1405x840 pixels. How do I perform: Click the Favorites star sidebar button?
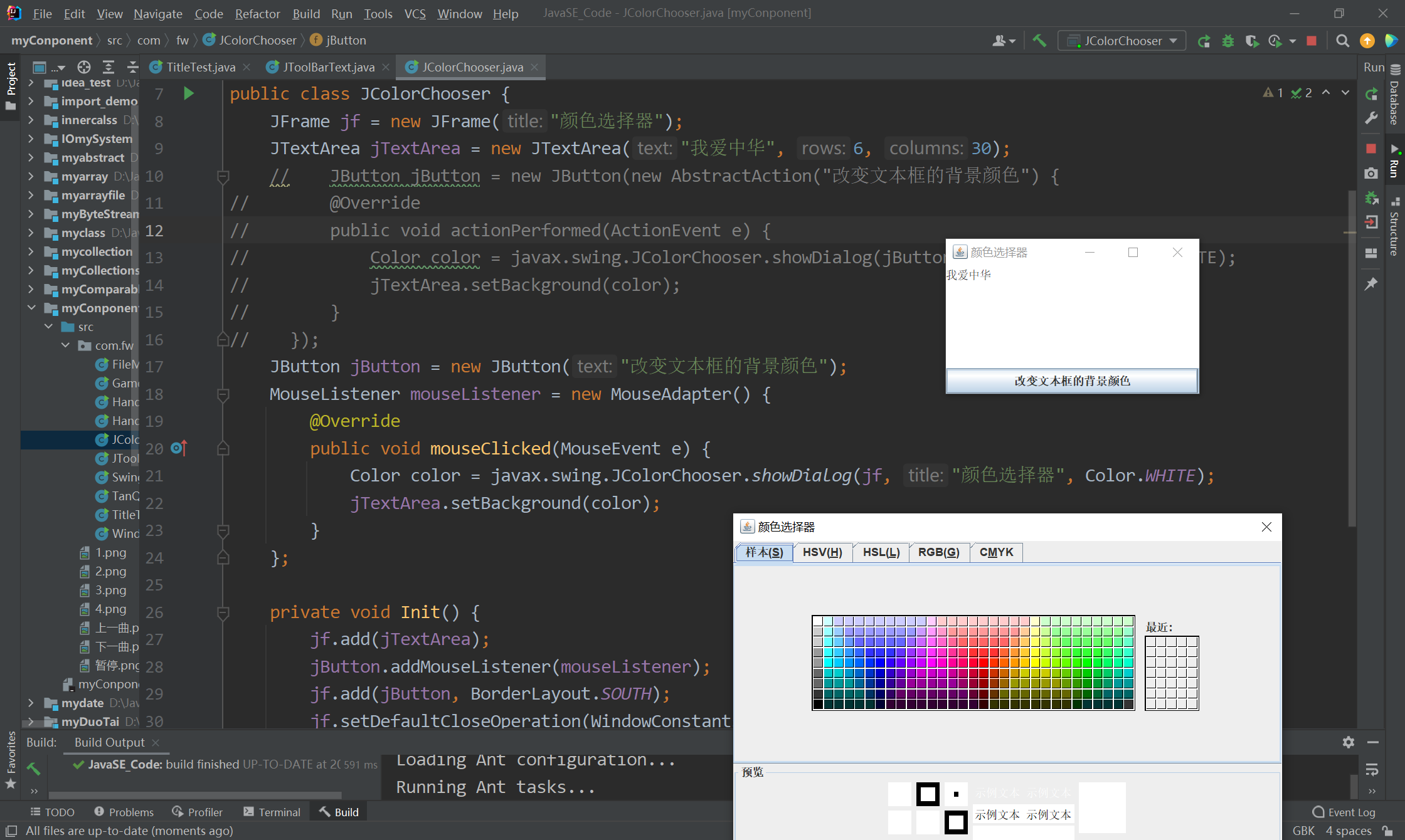pyautogui.click(x=11, y=760)
